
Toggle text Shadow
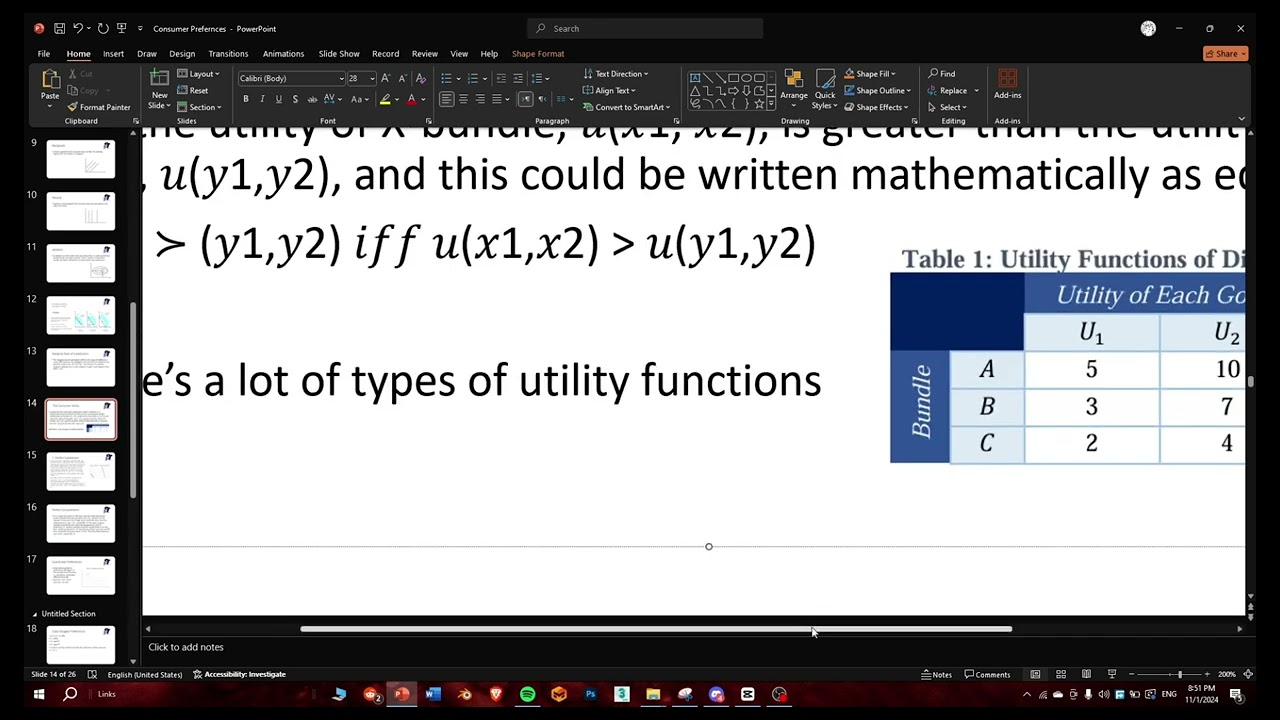[x=295, y=99]
